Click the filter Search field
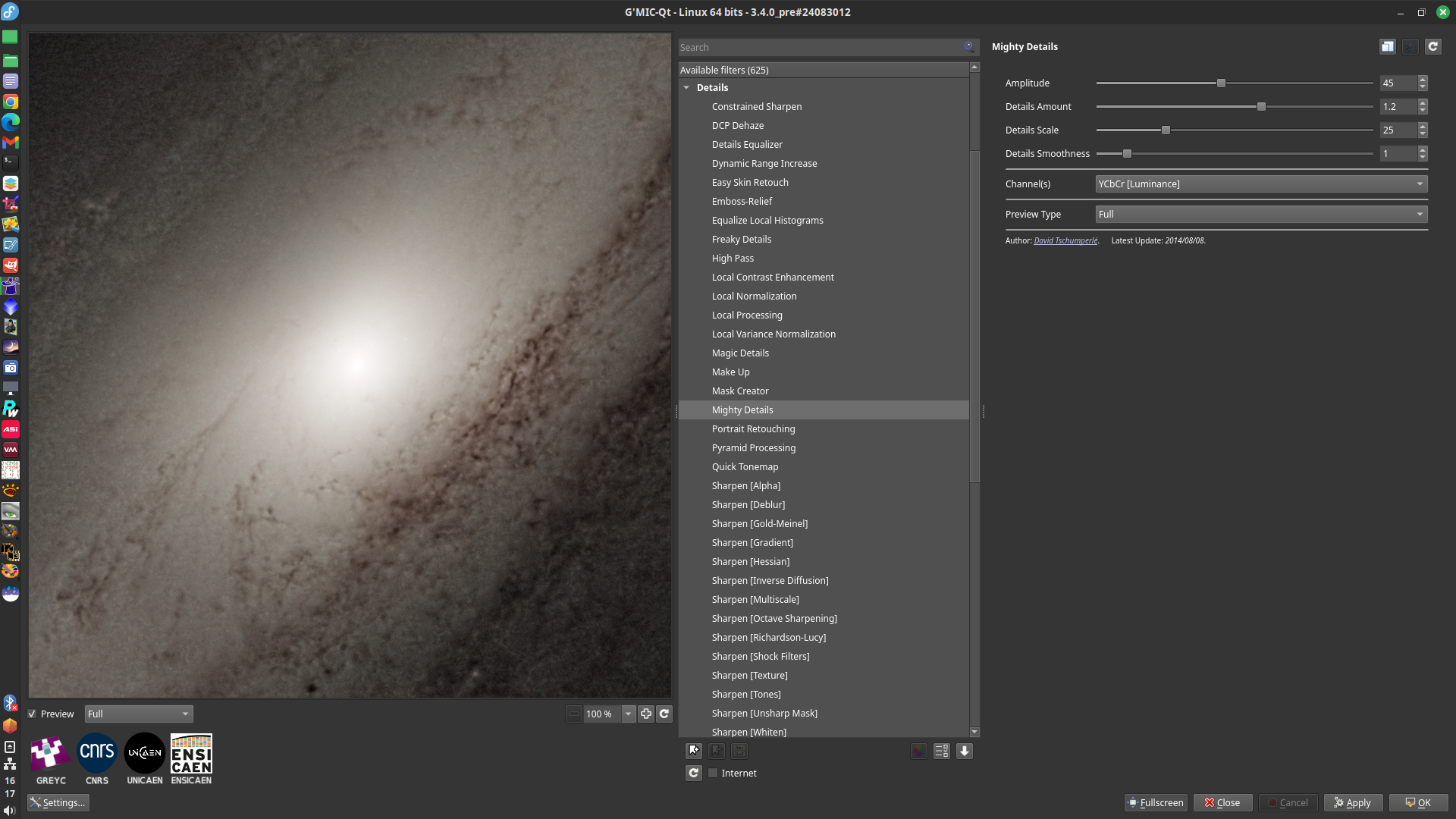The height and width of the screenshot is (819, 1456). click(819, 47)
